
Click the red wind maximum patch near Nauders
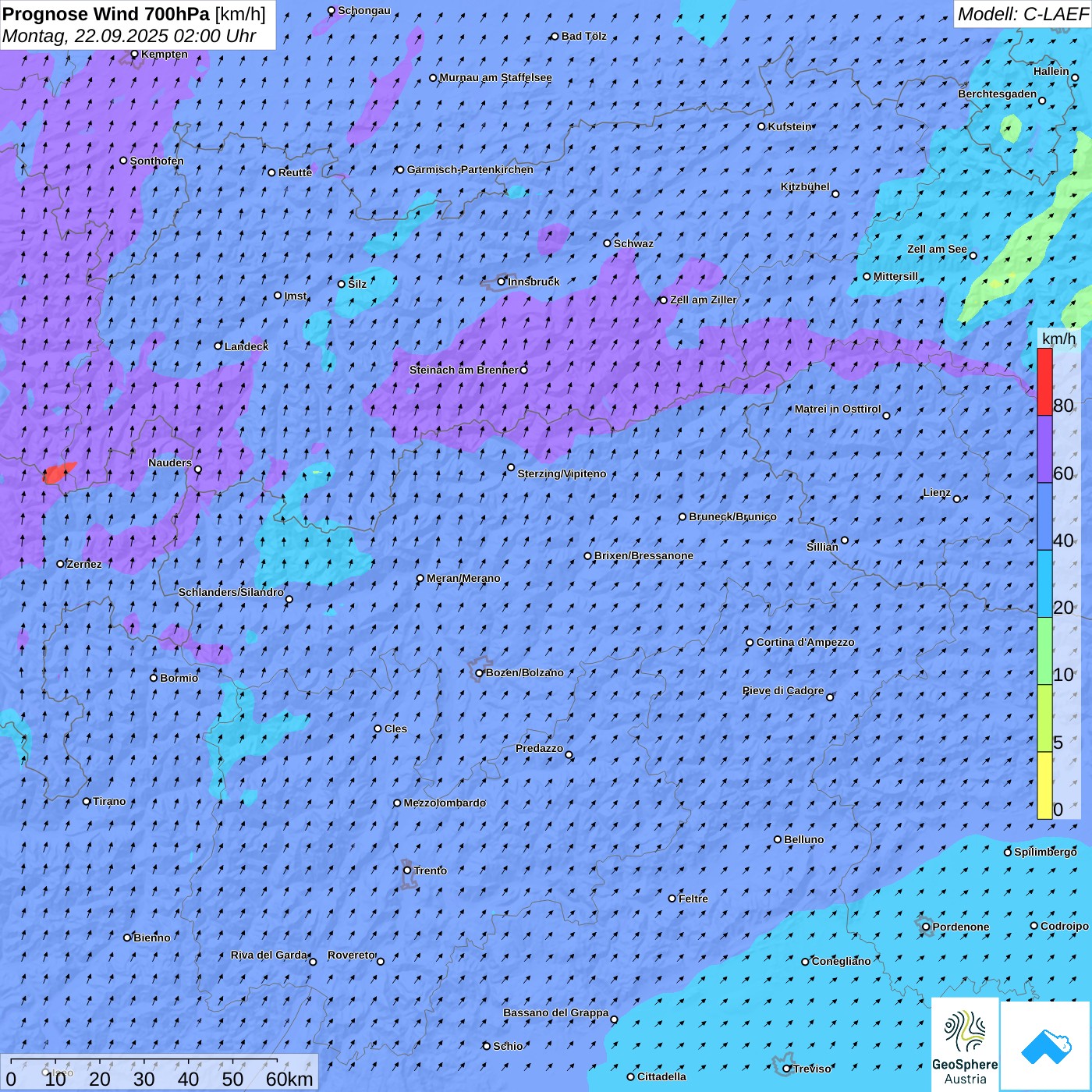58,473
